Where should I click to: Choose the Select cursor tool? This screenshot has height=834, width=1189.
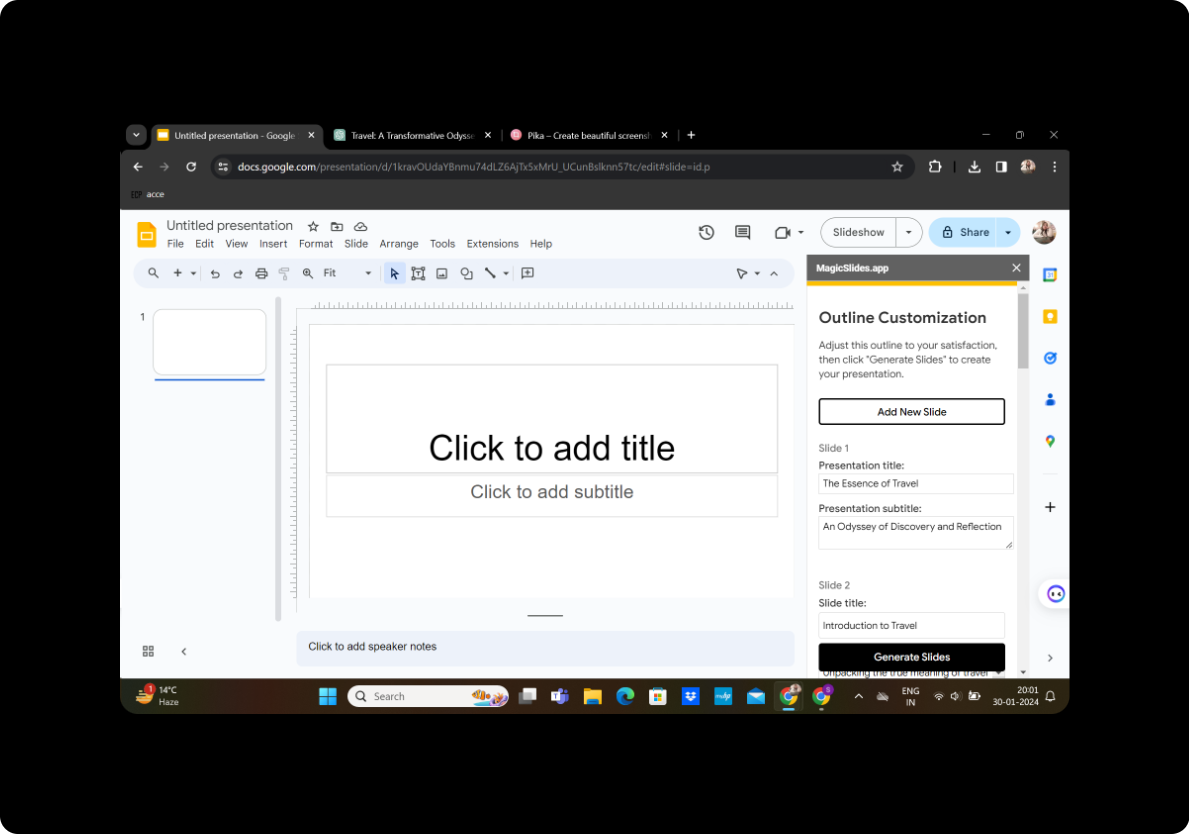pos(394,274)
